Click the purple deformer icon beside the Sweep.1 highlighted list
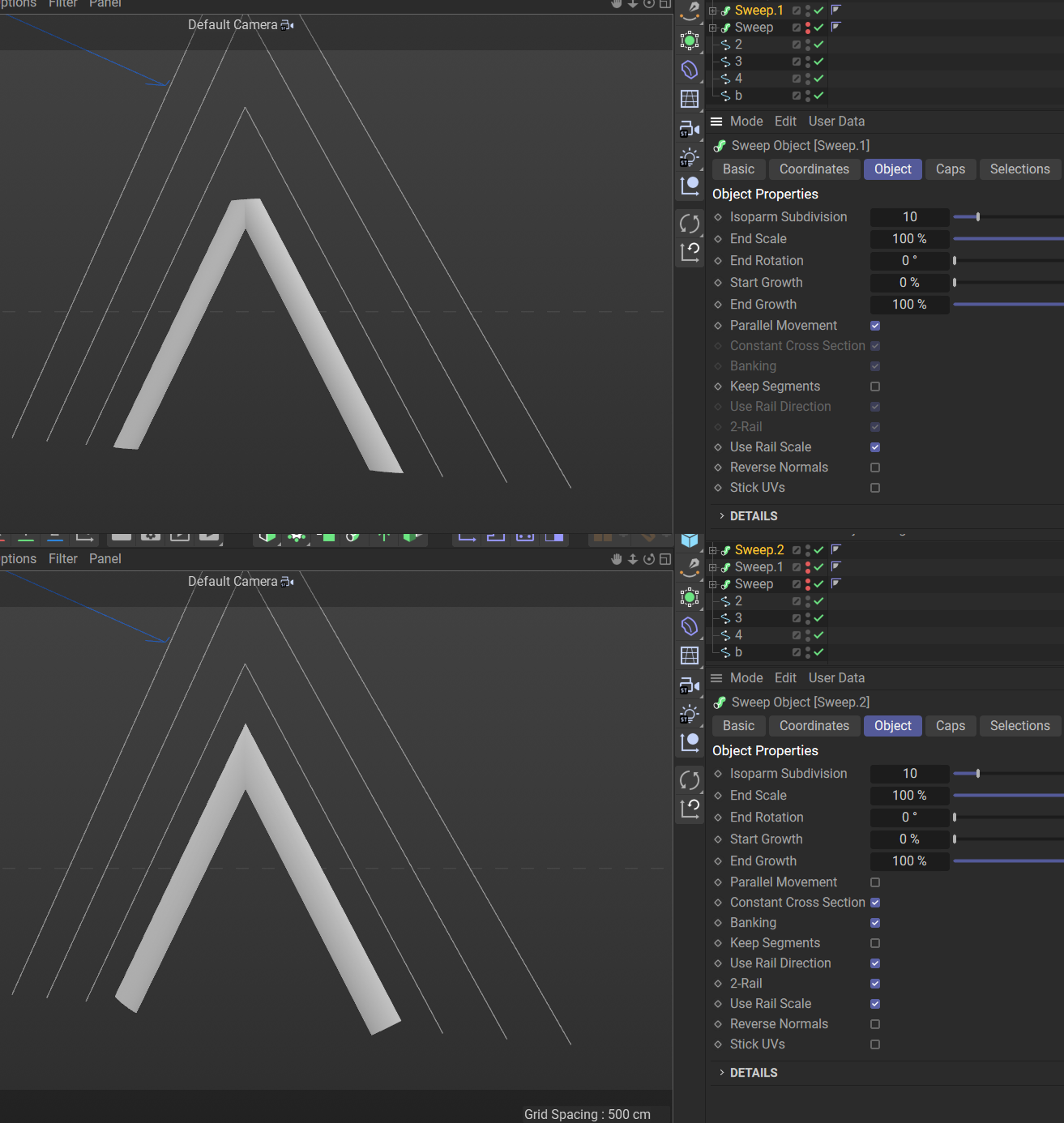 coord(690,70)
